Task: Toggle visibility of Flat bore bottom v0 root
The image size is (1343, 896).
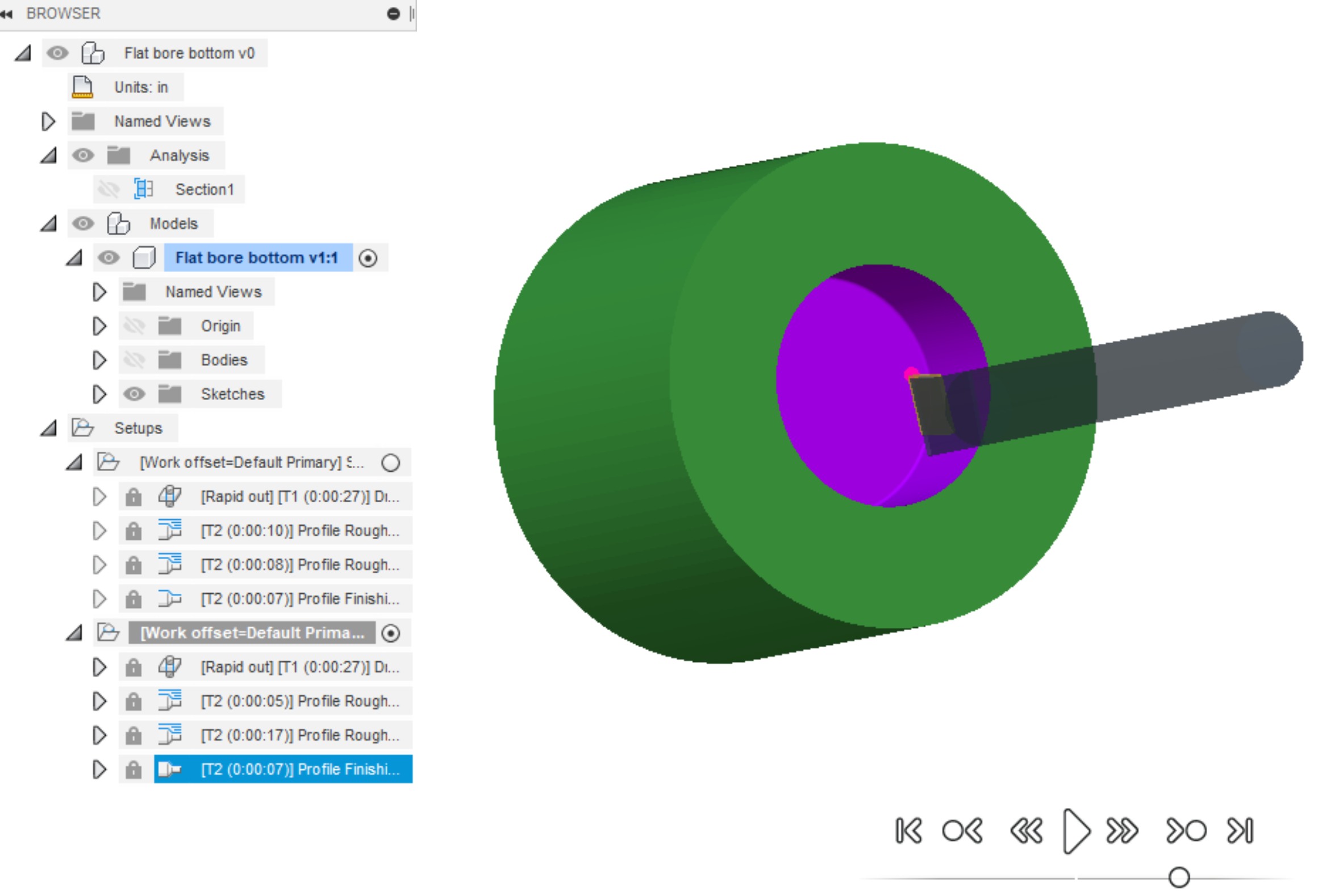Action: 58,53
